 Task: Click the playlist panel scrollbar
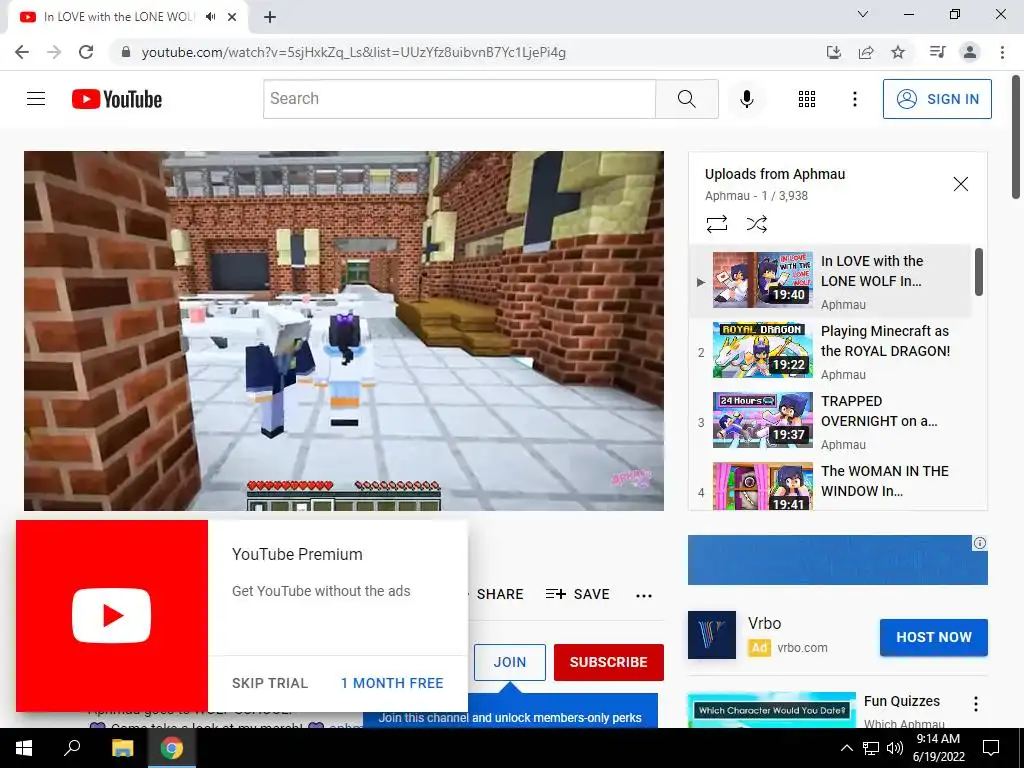pyautogui.click(x=978, y=272)
